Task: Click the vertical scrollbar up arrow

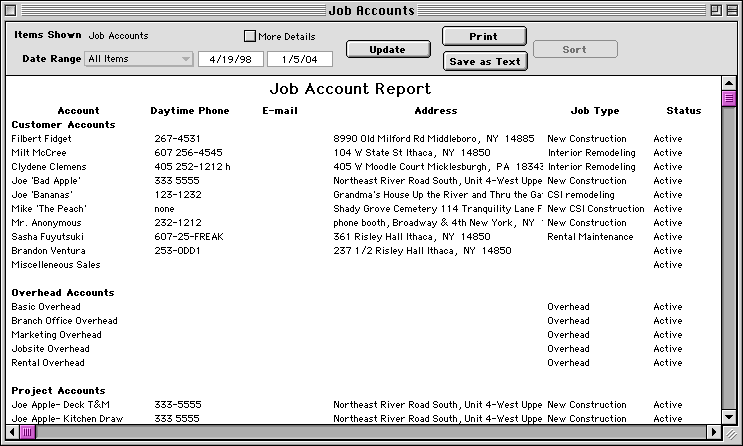Action: (x=729, y=83)
